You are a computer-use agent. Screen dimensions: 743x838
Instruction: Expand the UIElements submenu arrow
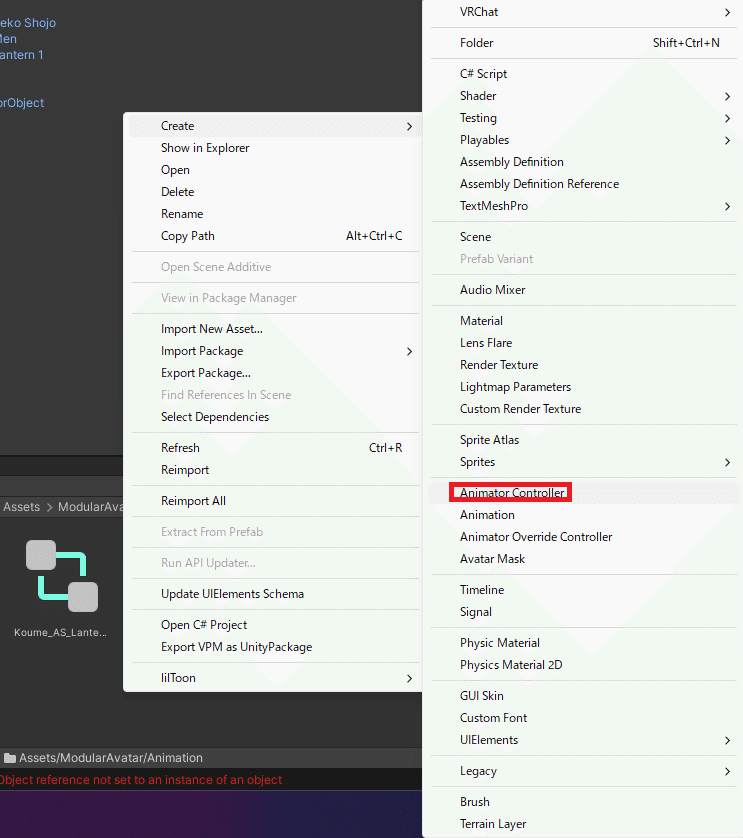point(727,740)
